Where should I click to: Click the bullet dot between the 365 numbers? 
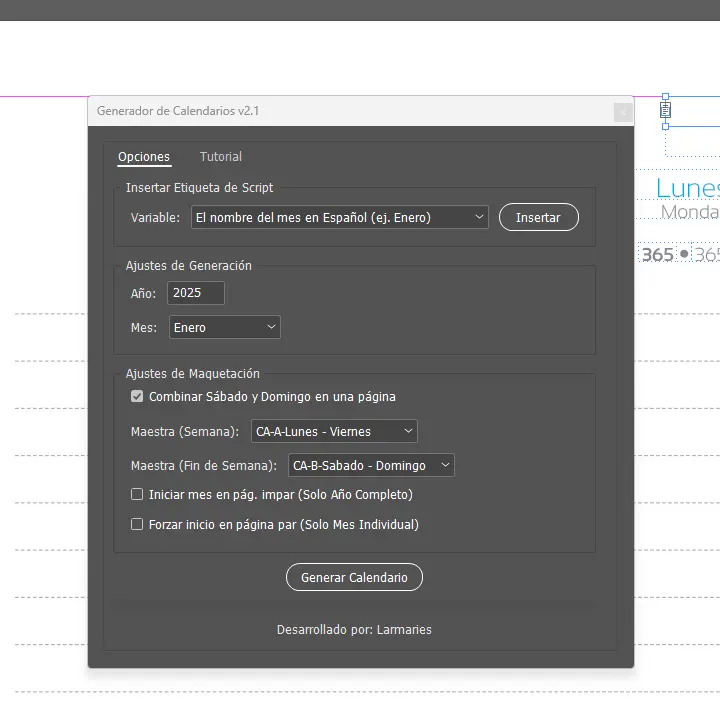click(684, 254)
